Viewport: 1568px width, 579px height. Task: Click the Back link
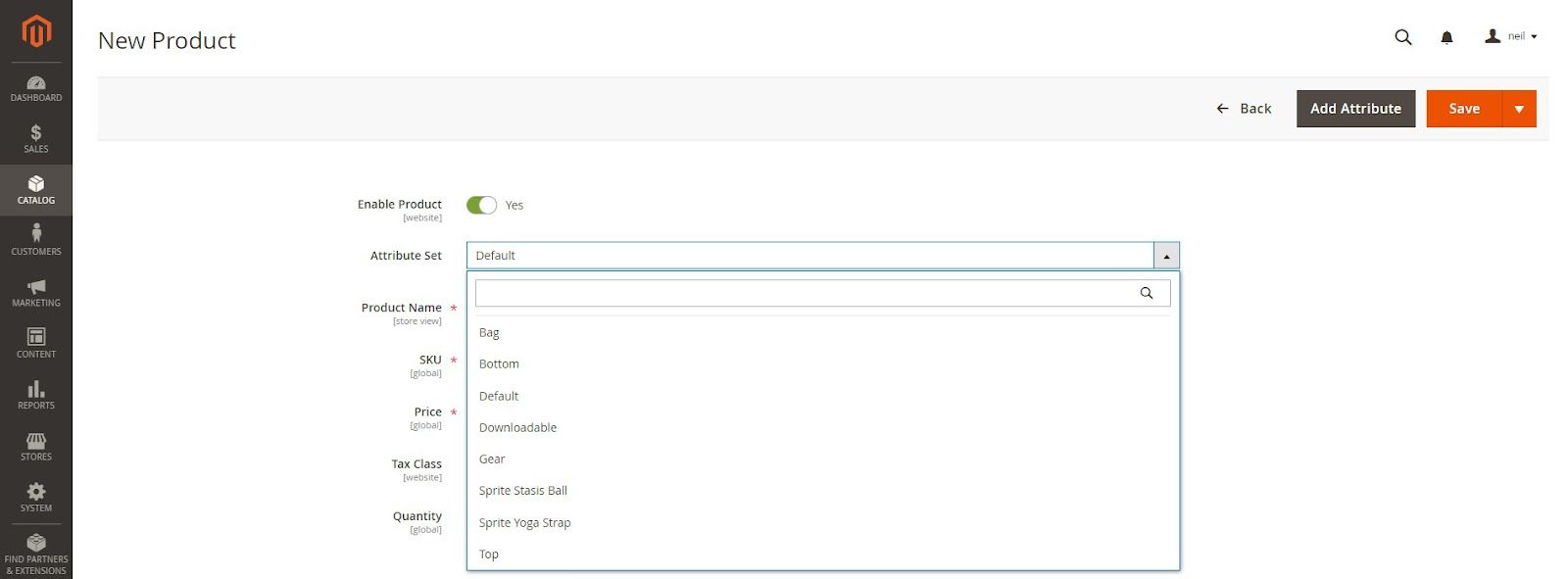(x=1244, y=109)
